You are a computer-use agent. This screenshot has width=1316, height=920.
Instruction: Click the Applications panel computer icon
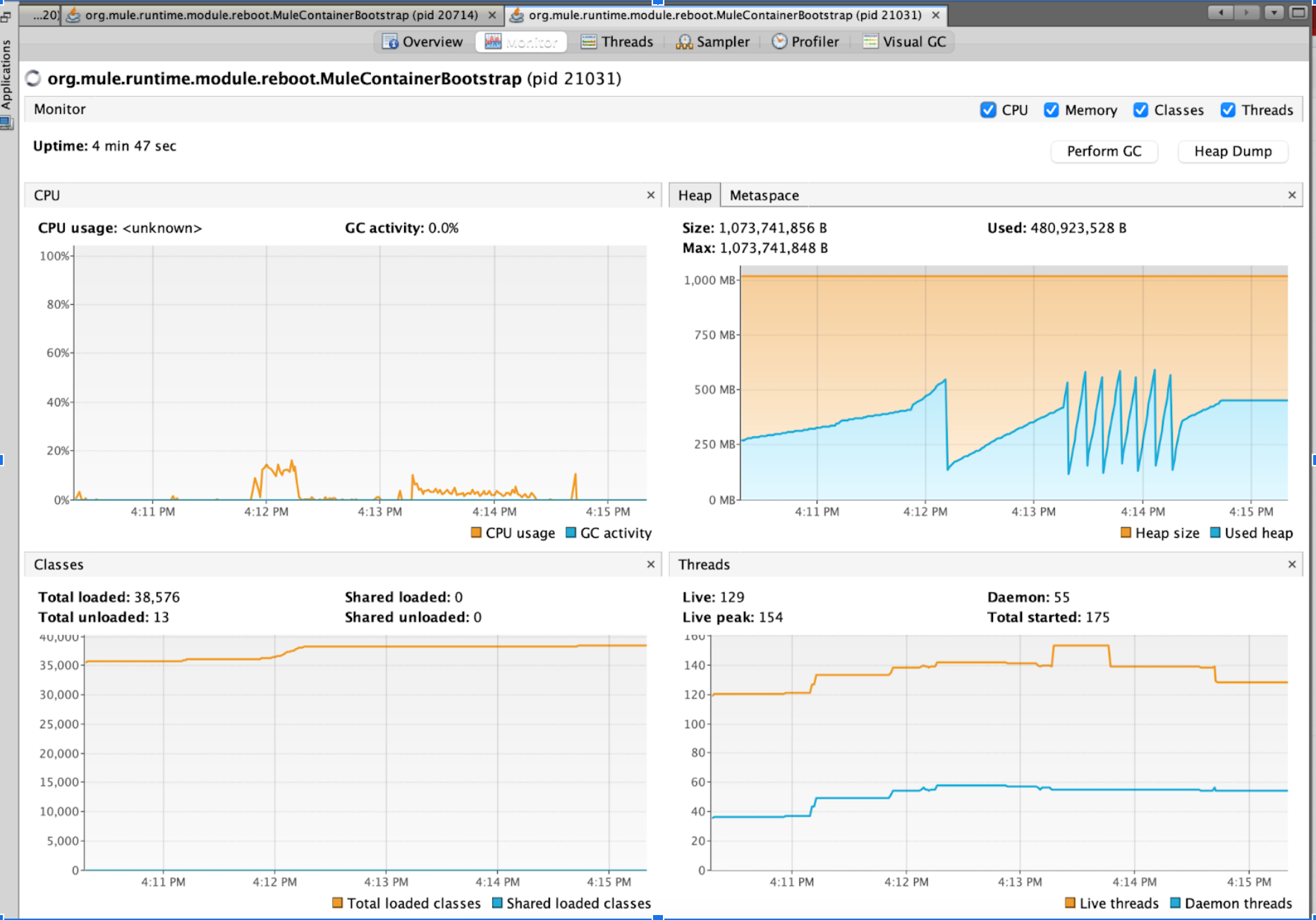[x=6, y=123]
